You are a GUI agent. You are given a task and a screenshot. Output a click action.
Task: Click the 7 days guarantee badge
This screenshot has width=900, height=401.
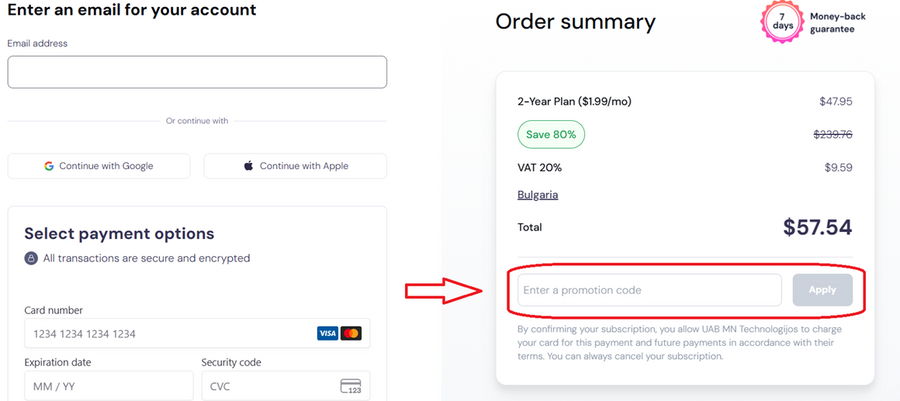tap(780, 22)
